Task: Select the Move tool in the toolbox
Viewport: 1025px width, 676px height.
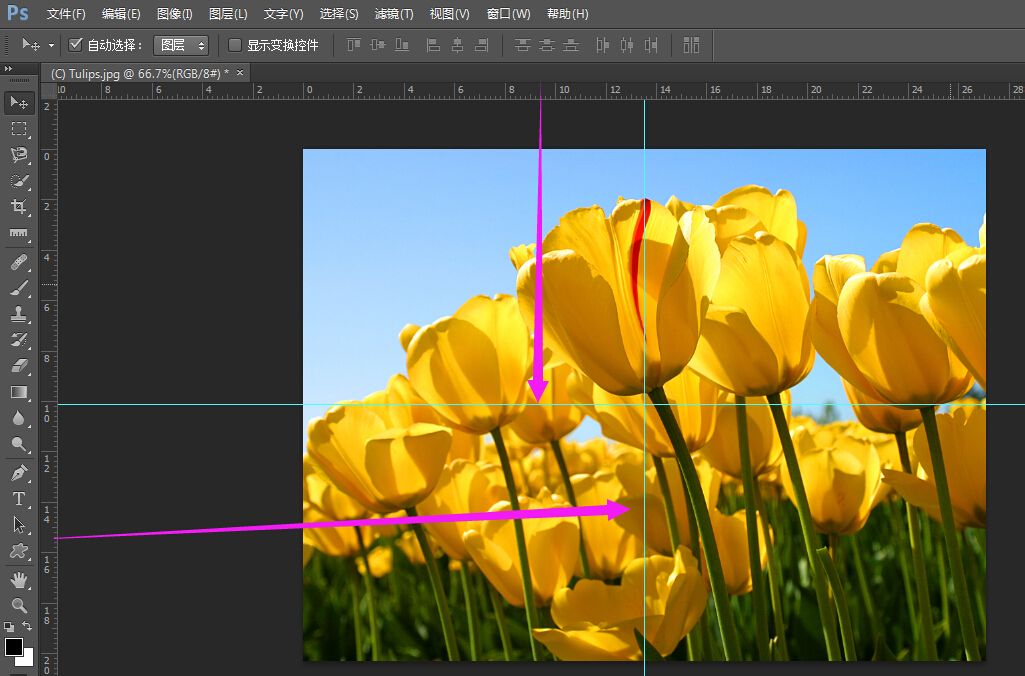Action: point(19,103)
